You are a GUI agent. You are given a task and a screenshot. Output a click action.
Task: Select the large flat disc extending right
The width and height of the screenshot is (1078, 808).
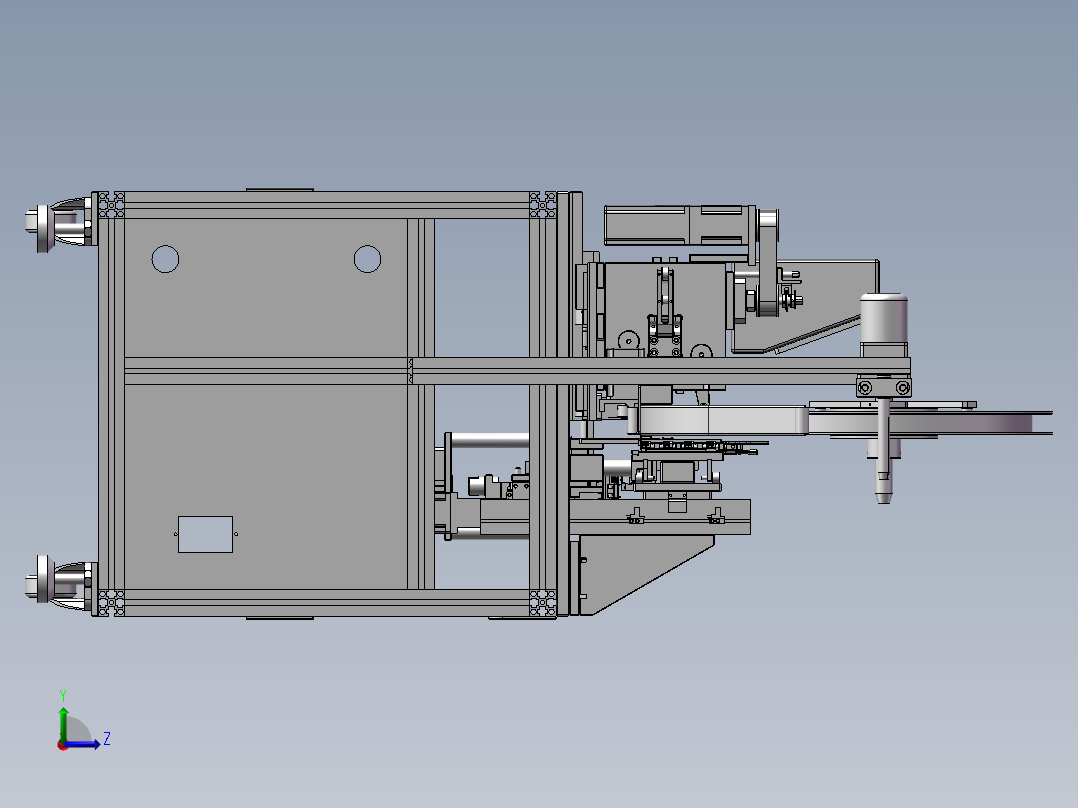[930, 422]
